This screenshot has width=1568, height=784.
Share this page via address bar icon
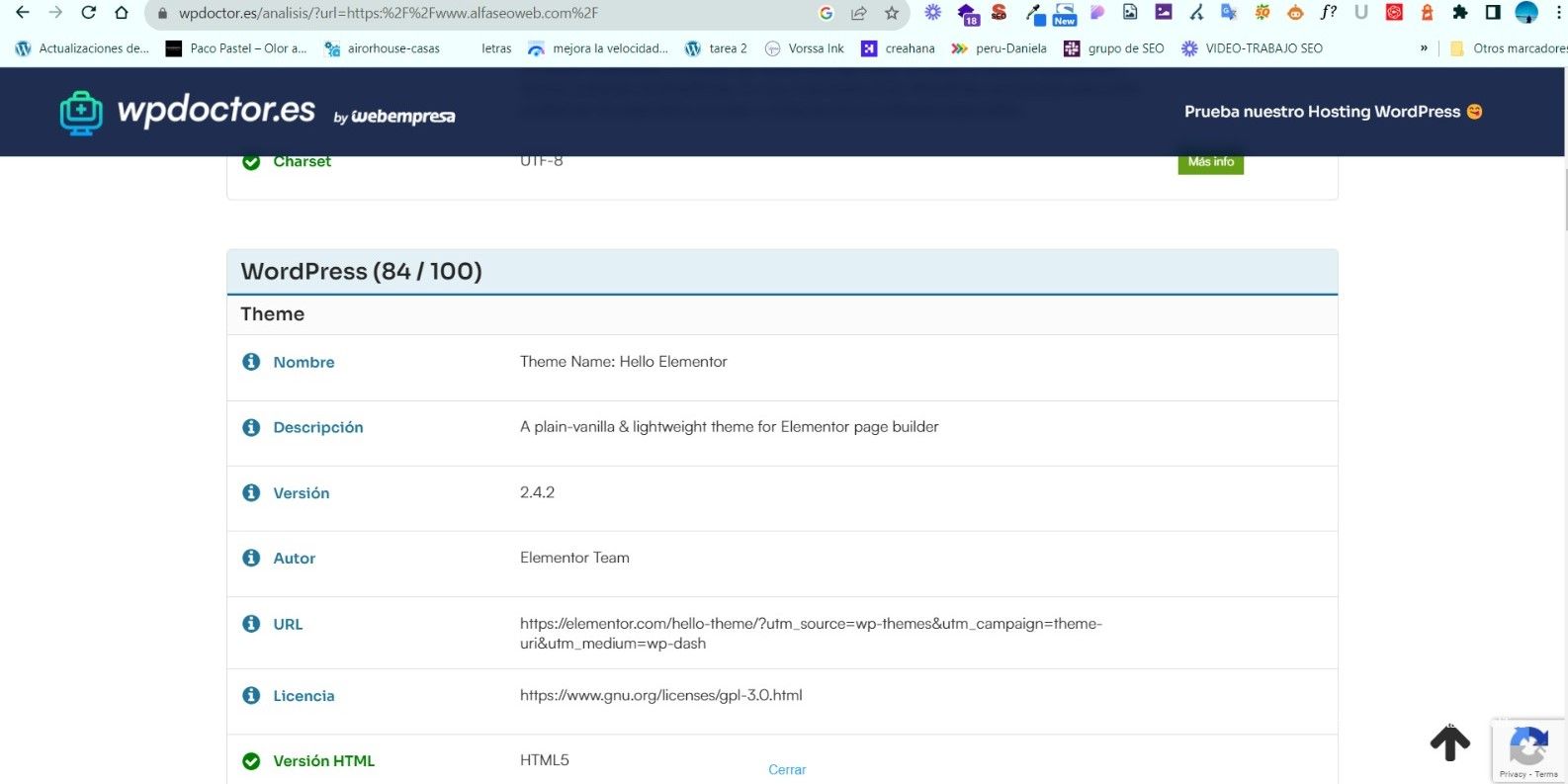(x=859, y=13)
